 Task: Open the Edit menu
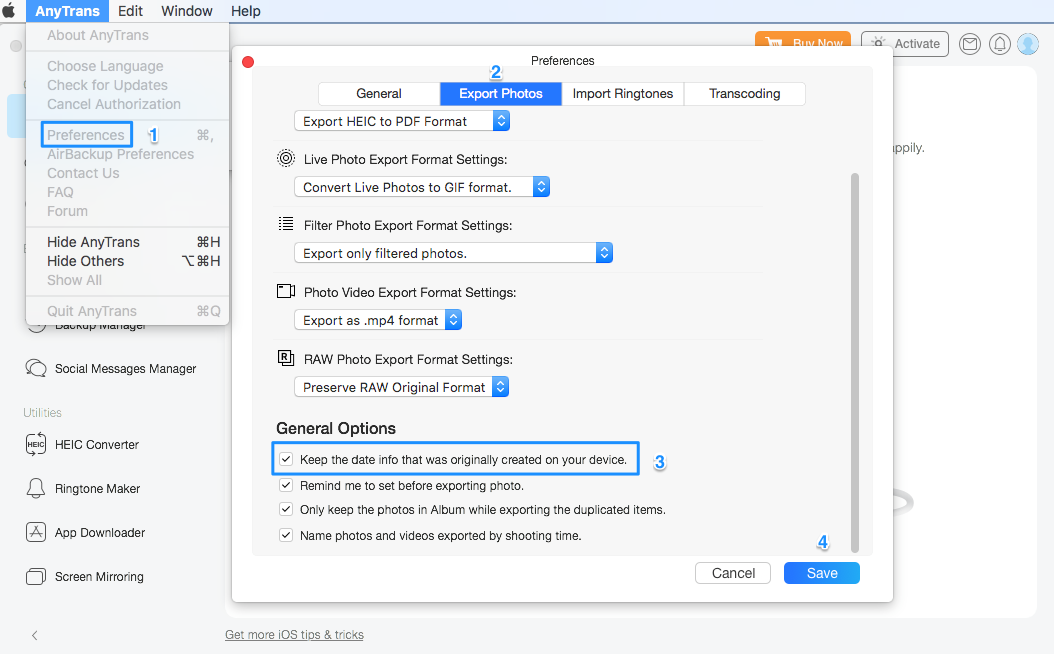point(130,11)
